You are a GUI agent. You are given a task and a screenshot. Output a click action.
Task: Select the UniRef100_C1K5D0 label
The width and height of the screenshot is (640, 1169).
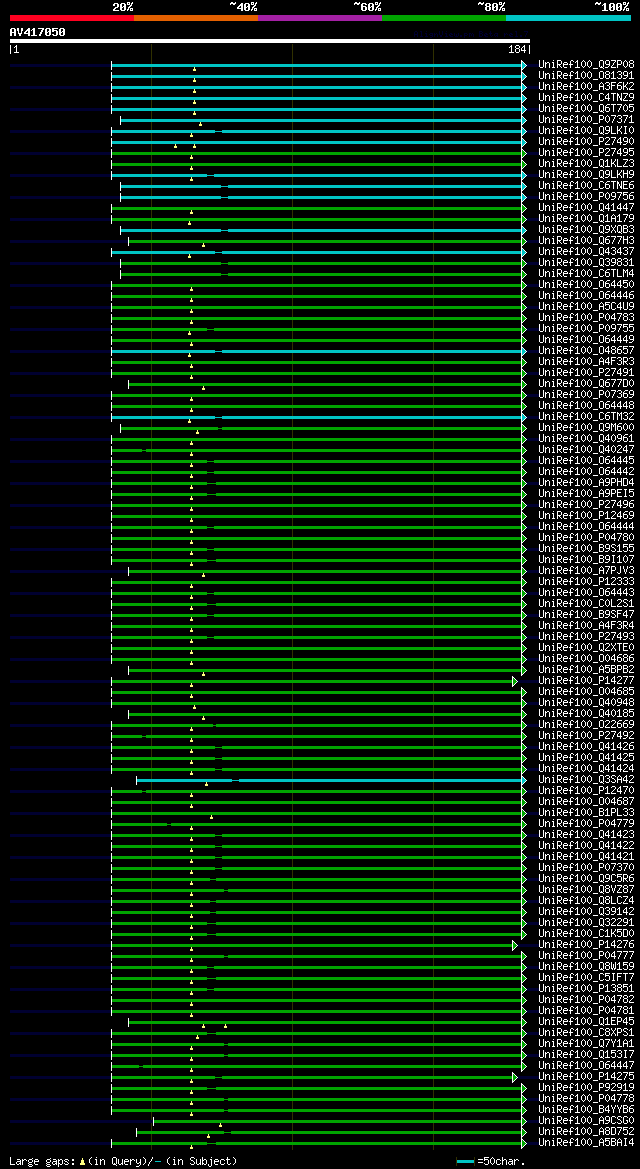pyautogui.click(x=586, y=933)
